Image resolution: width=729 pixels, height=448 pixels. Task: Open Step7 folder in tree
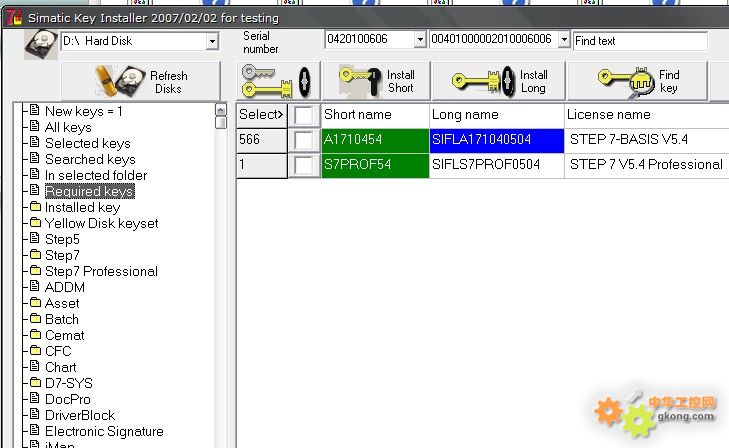(x=62, y=256)
